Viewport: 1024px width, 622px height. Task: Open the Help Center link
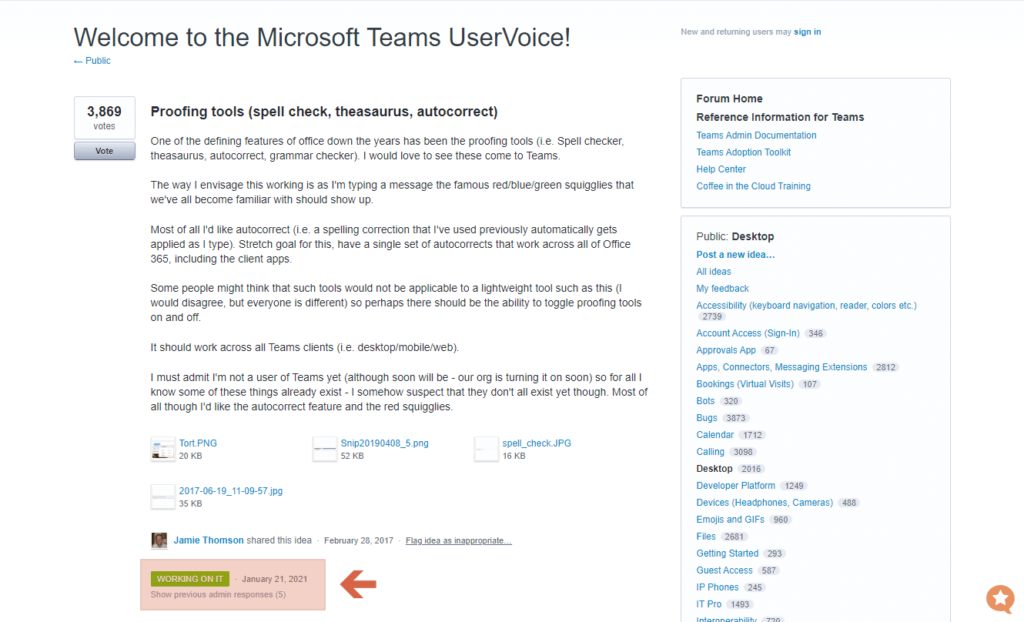pos(720,169)
